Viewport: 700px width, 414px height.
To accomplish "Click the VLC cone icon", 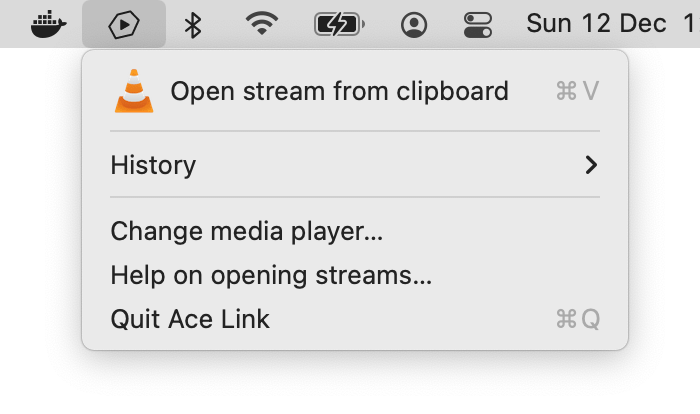I will point(134,92).
